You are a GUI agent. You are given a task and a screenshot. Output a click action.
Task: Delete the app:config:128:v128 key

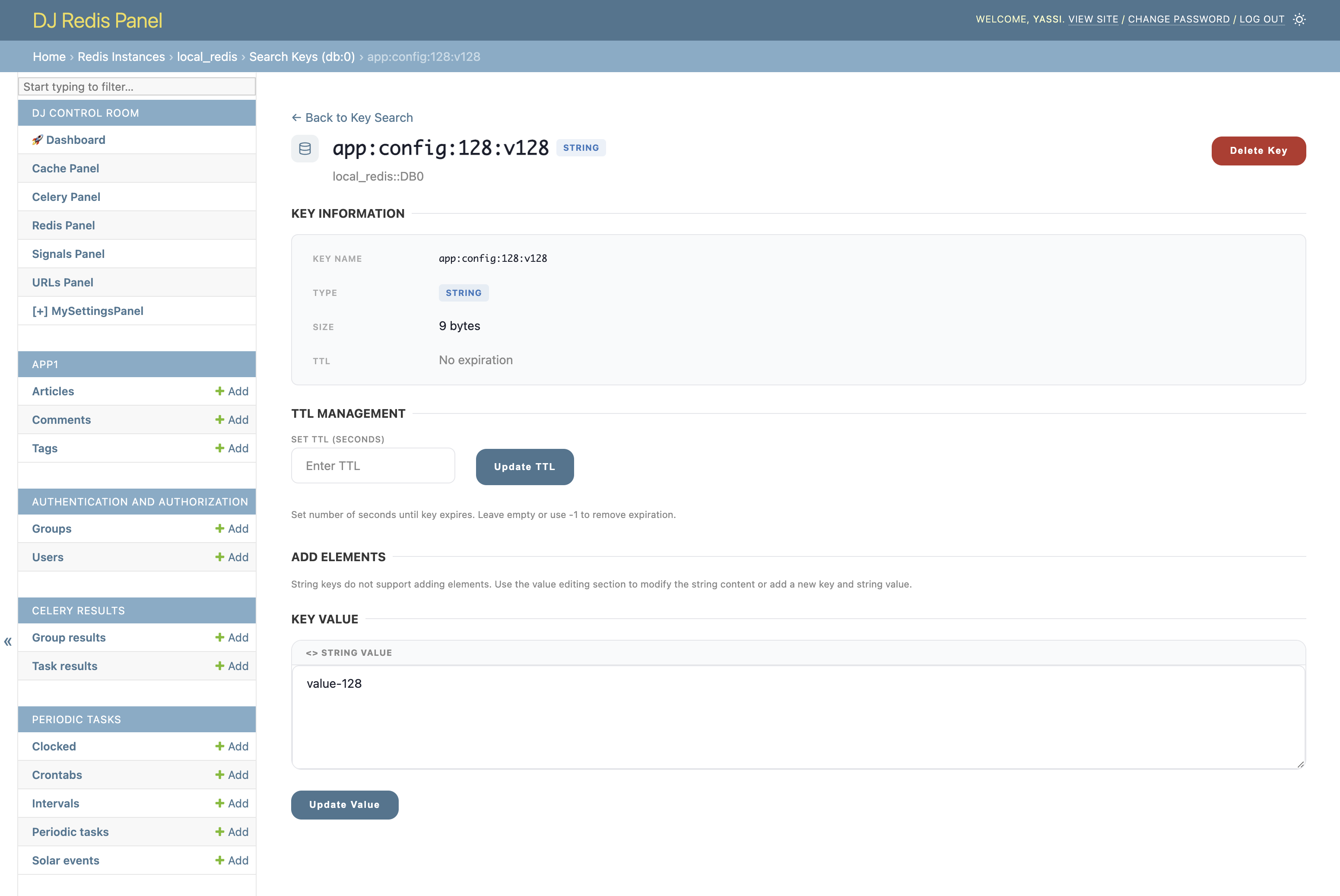pyautogui.click(x=1258, y=151)
